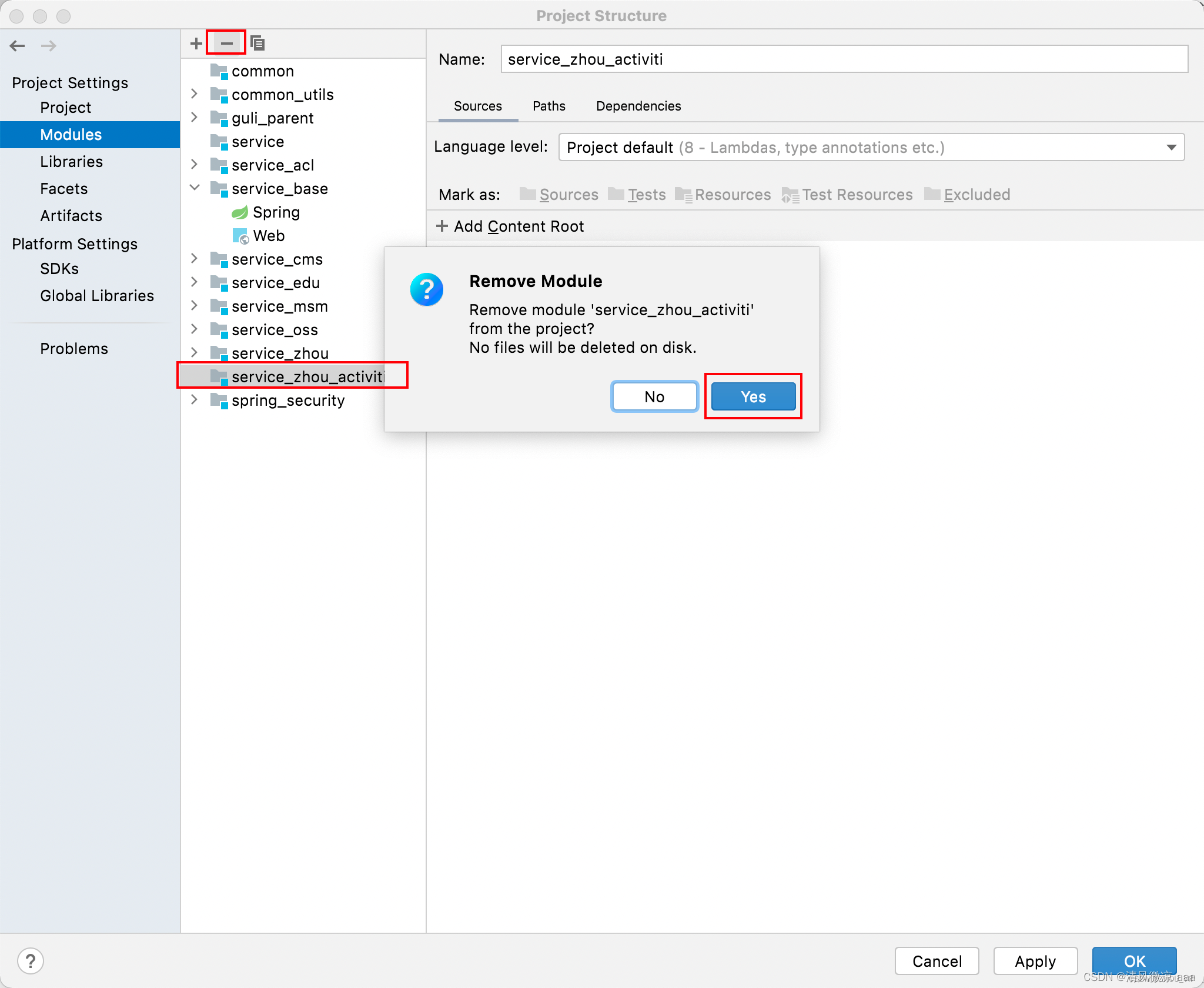Click the Sources tab icon
Viewport: 1204px width, 988px height.
(478, 105)
